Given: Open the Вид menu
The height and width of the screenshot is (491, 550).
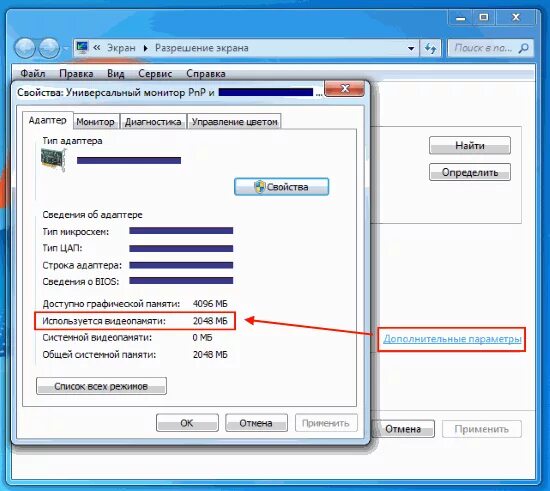Looking at the screenshot, I should click(x=116, y=74).
